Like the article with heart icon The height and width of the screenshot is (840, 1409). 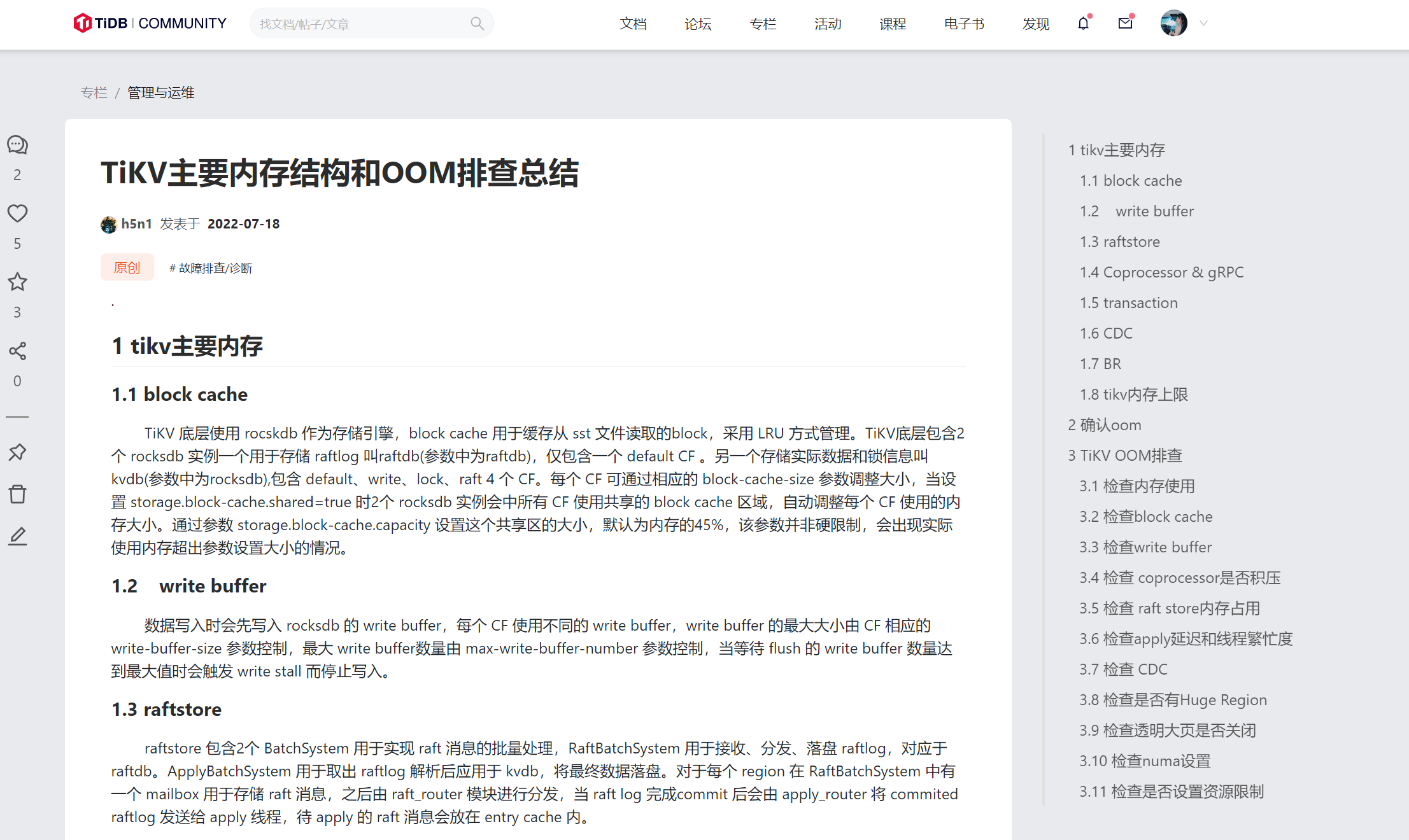coord(17,213)
